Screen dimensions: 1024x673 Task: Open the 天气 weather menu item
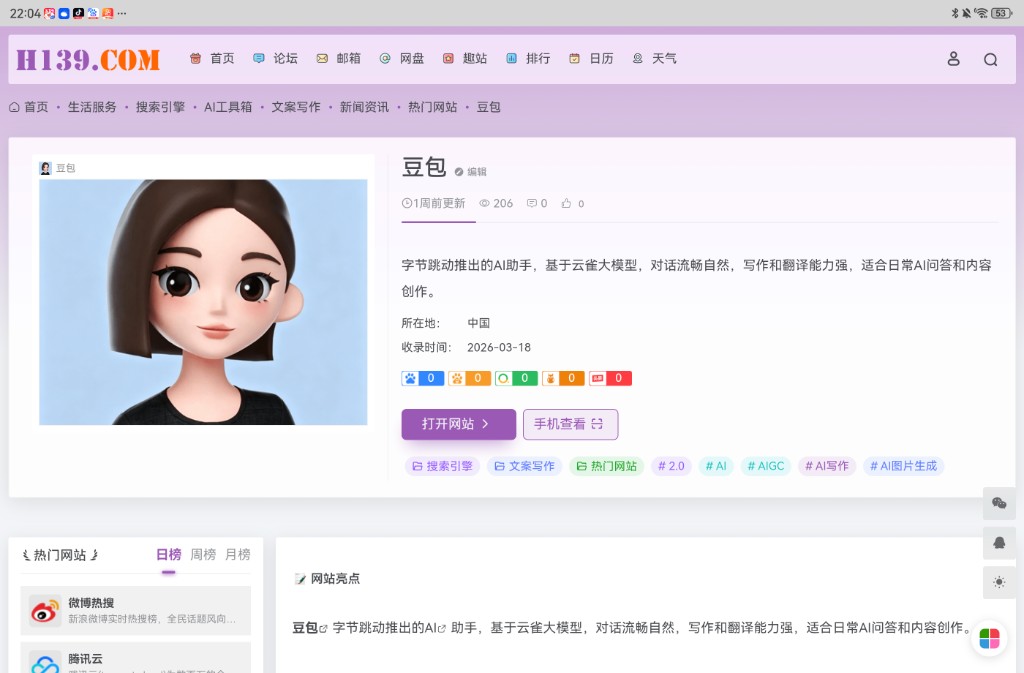click(x=654, y=59)
